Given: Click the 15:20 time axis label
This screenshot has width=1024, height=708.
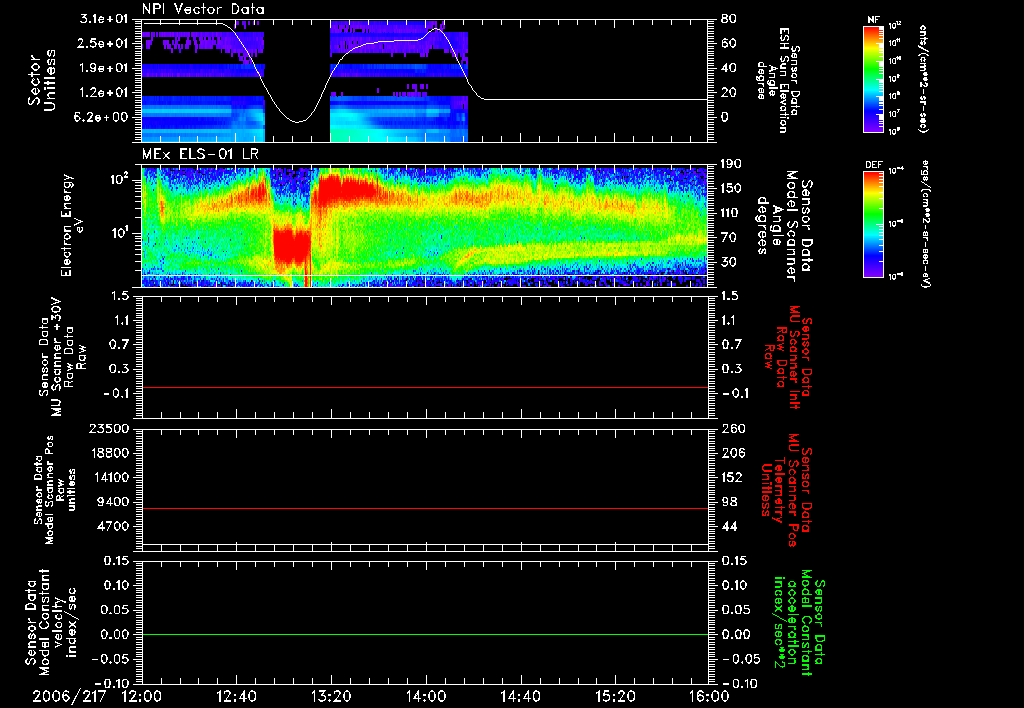Looking at the screenshot, I should pyautogui.click(x=615, y=697).
